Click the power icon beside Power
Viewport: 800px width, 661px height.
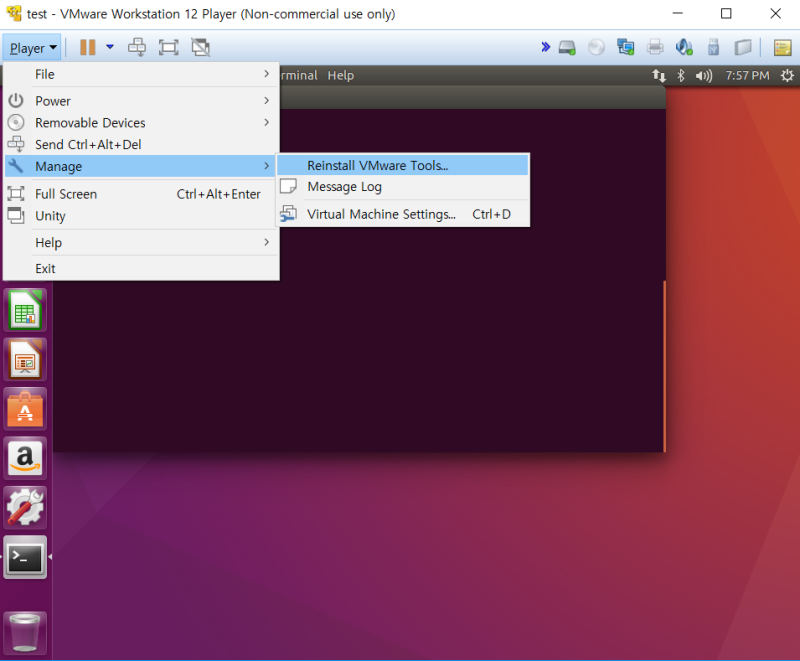click(x=16, y=100)
